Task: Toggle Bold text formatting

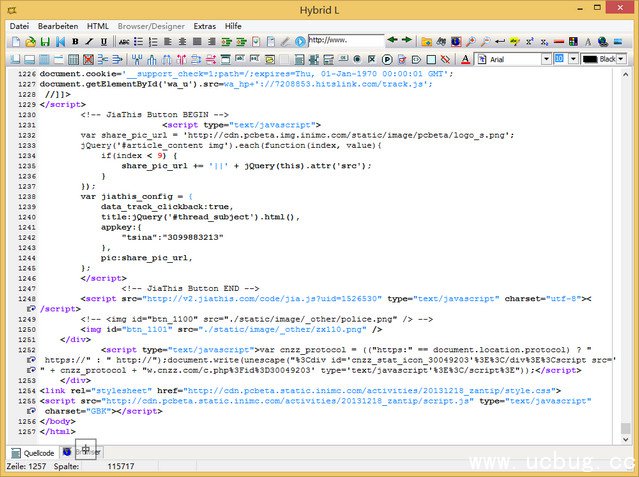Action: pyautogui.click(x=75, y=41)
